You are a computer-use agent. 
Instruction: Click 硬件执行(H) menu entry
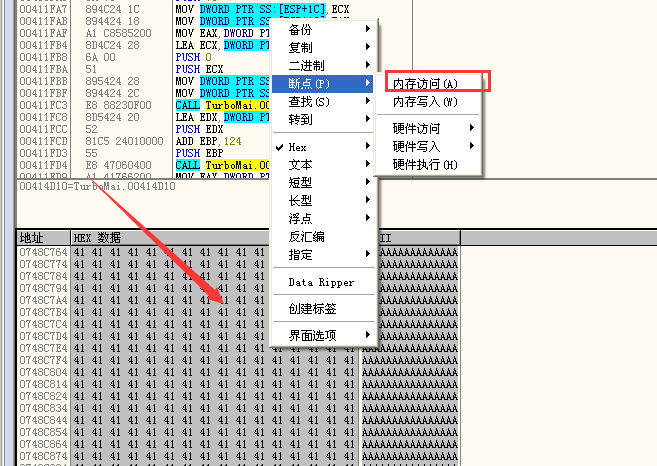pyautogui.click(x=425, y=164)
